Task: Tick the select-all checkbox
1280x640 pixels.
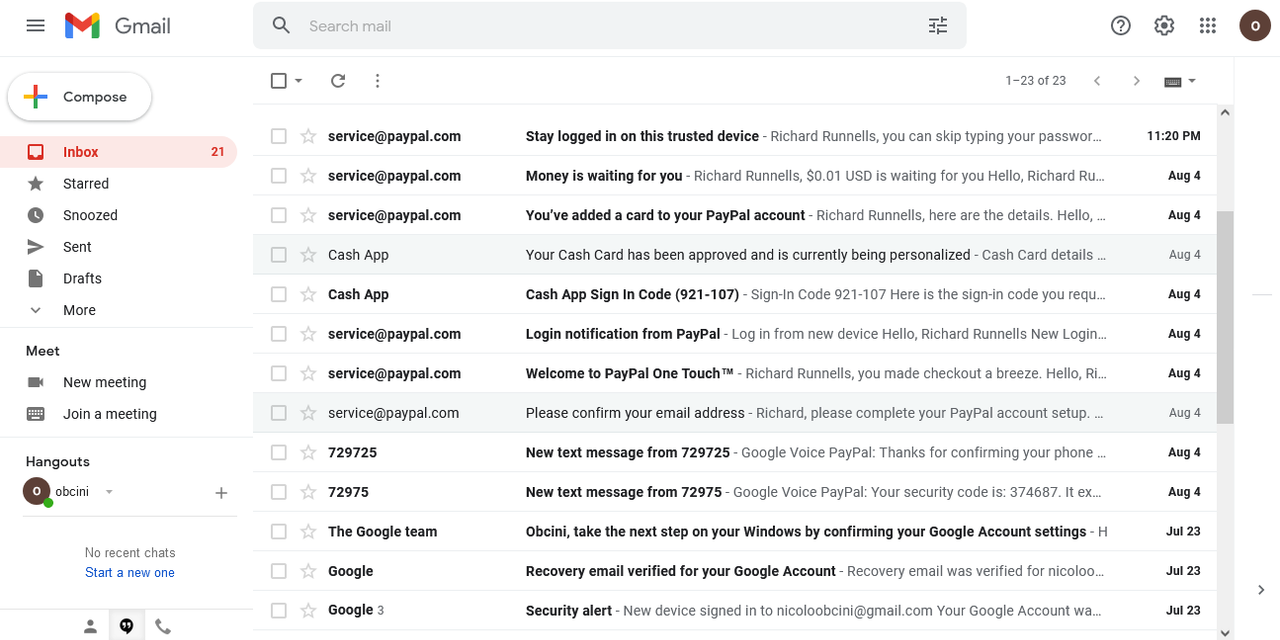Action: [279, 81]
